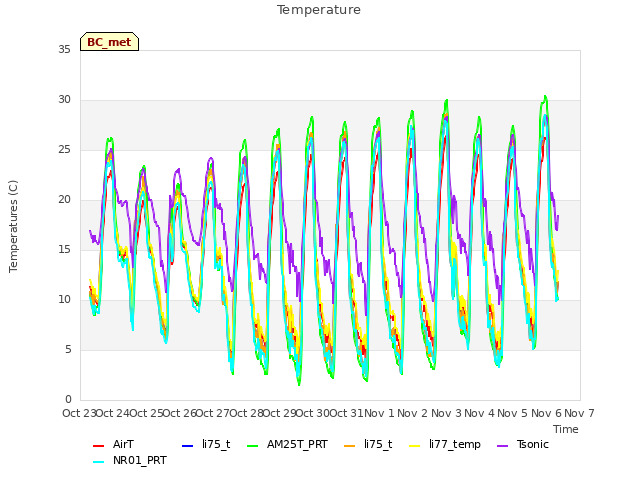Click the red AirT legend color marker
Screen dimensions: 640x480
tap(98, 446)
